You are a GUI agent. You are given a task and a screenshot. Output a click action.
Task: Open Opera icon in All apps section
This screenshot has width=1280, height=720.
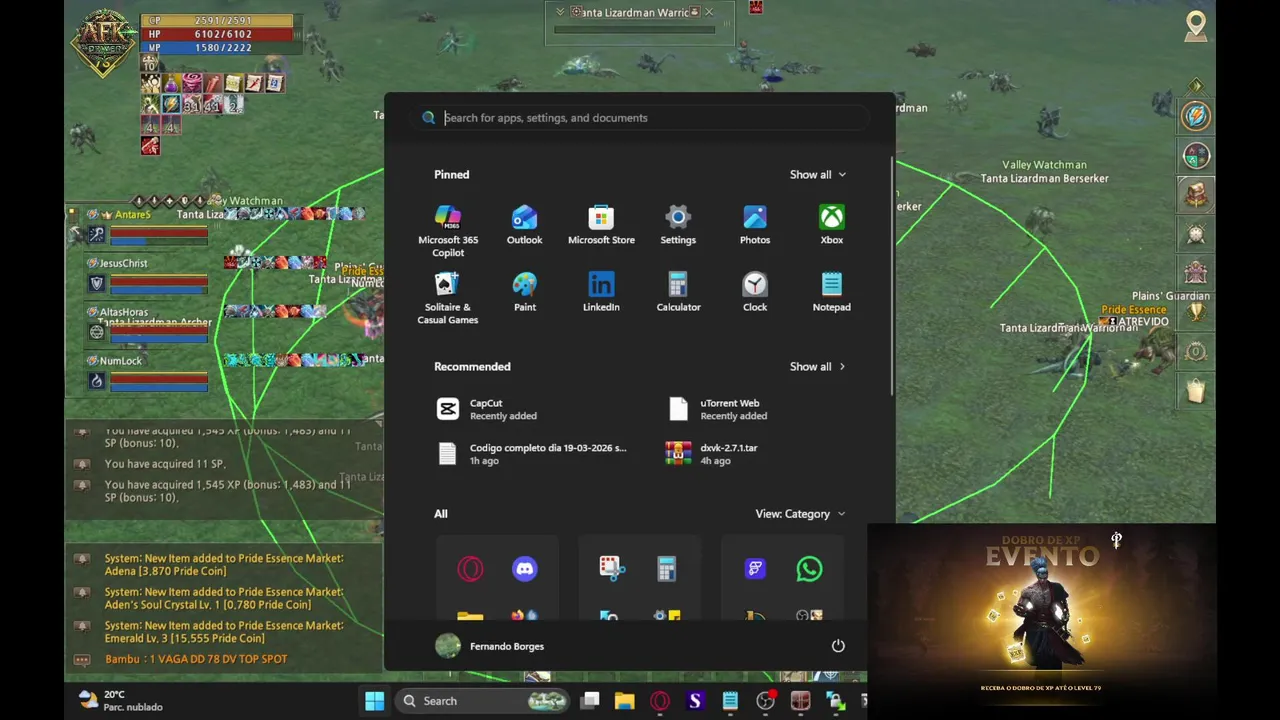(470, 569)
